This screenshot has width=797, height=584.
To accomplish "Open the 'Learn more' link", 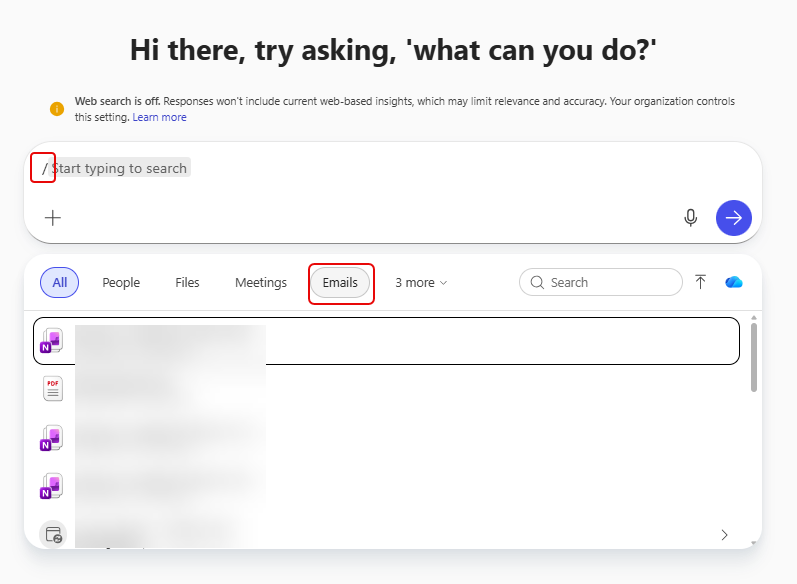I will click(x=159, y=117).
